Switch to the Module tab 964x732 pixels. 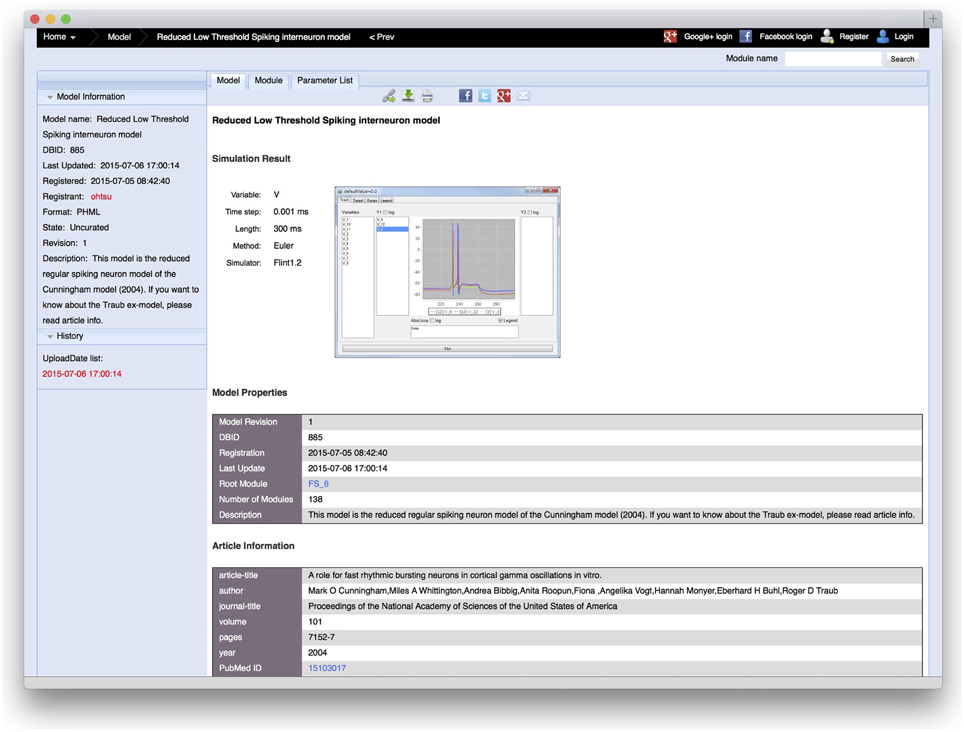(x=269, y=81)
